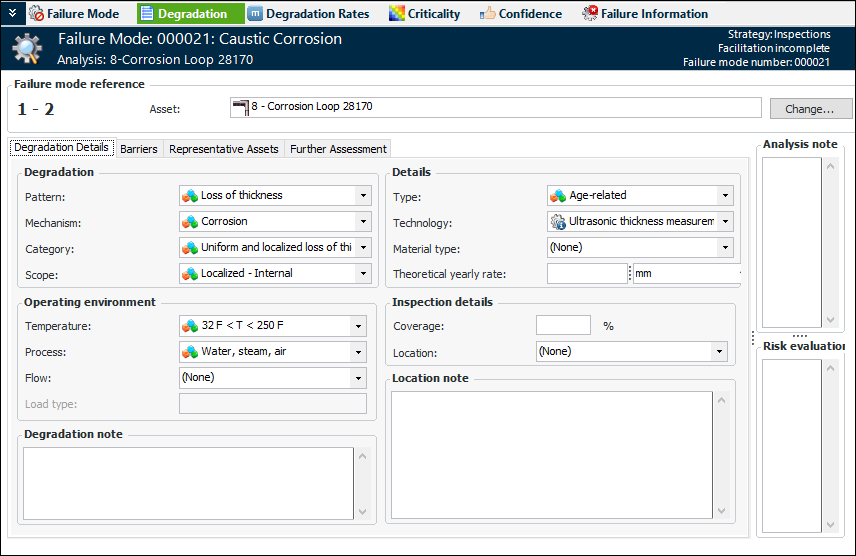Open the Pattern dropdown
Viewport: 856px width, 556px height.
(361, 196)
